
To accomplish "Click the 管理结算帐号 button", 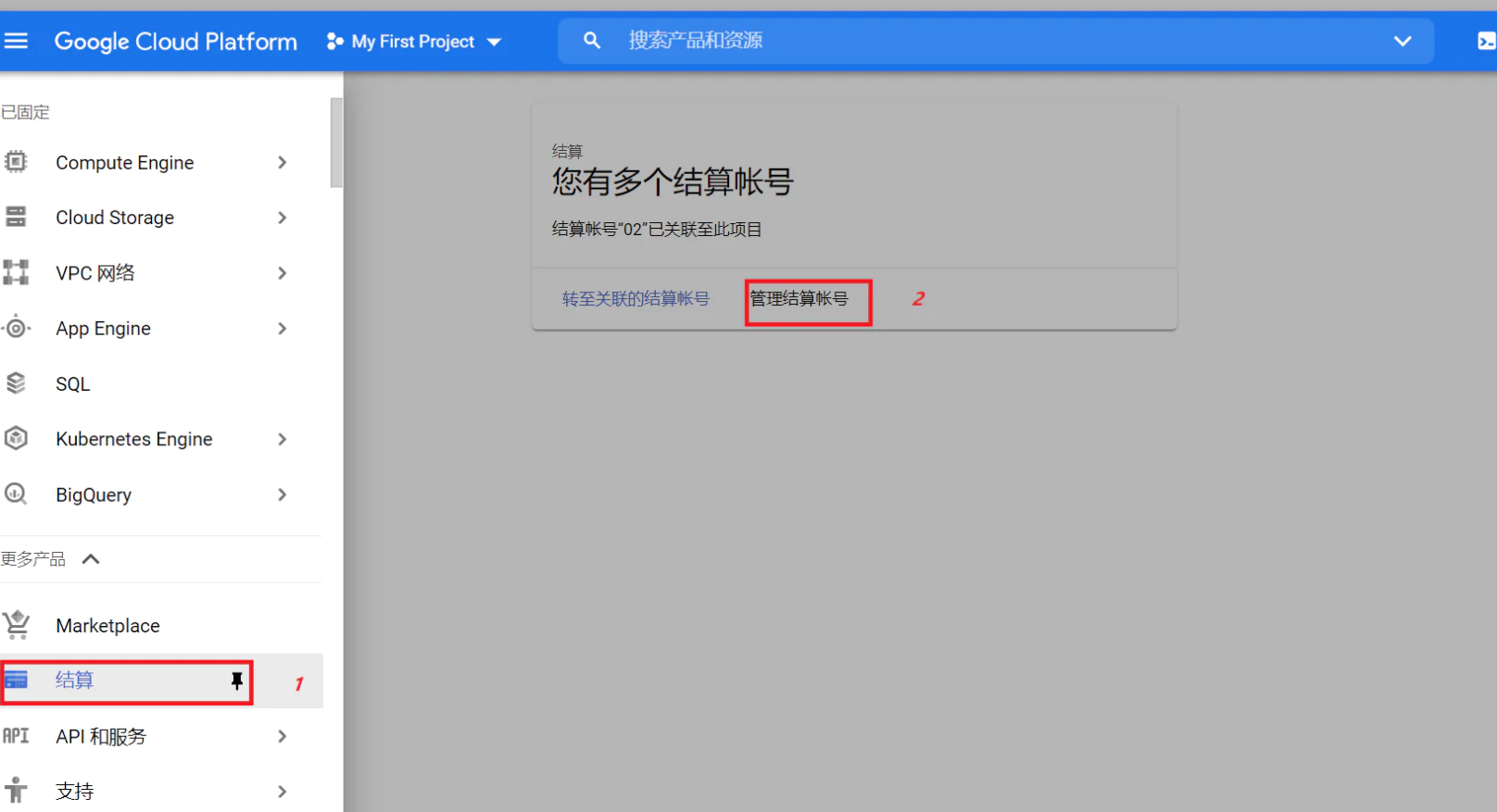I will coord(799,299).
